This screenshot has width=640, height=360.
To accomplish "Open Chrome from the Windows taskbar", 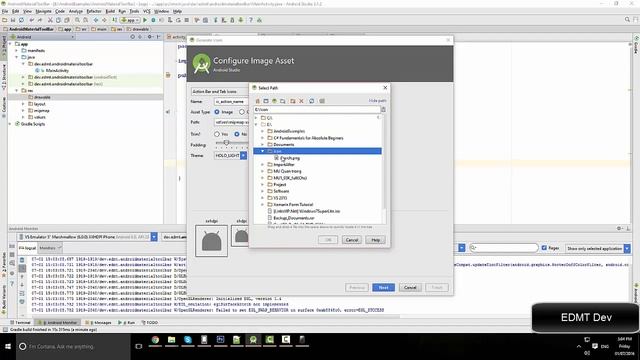I will (155, 340).
